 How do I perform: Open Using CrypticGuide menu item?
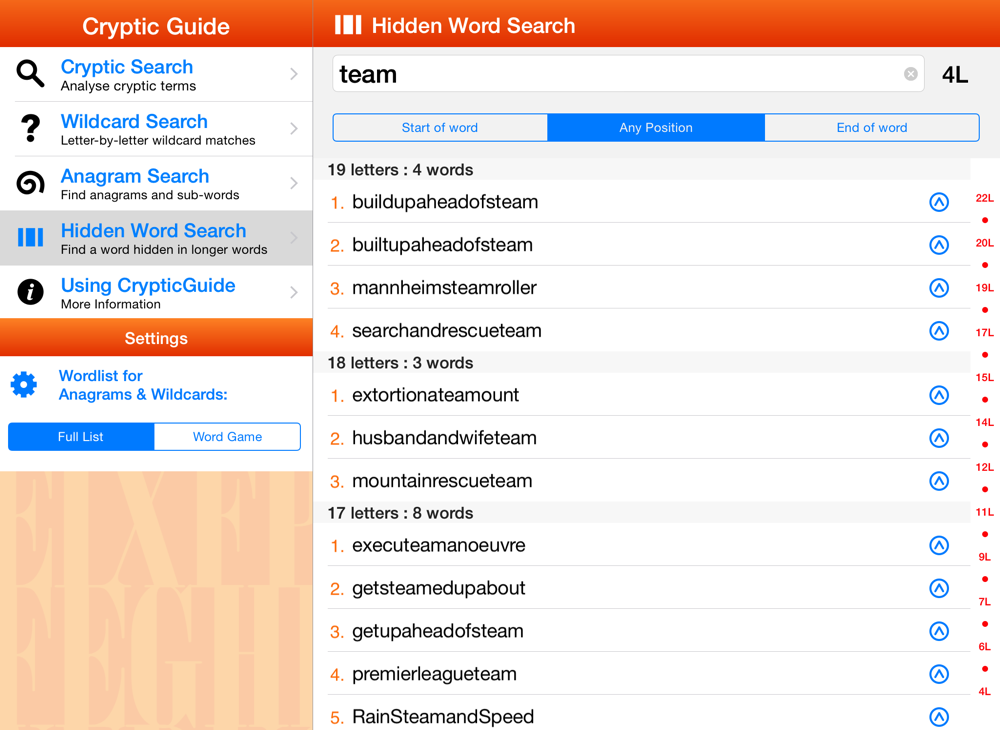coord(156,292)
